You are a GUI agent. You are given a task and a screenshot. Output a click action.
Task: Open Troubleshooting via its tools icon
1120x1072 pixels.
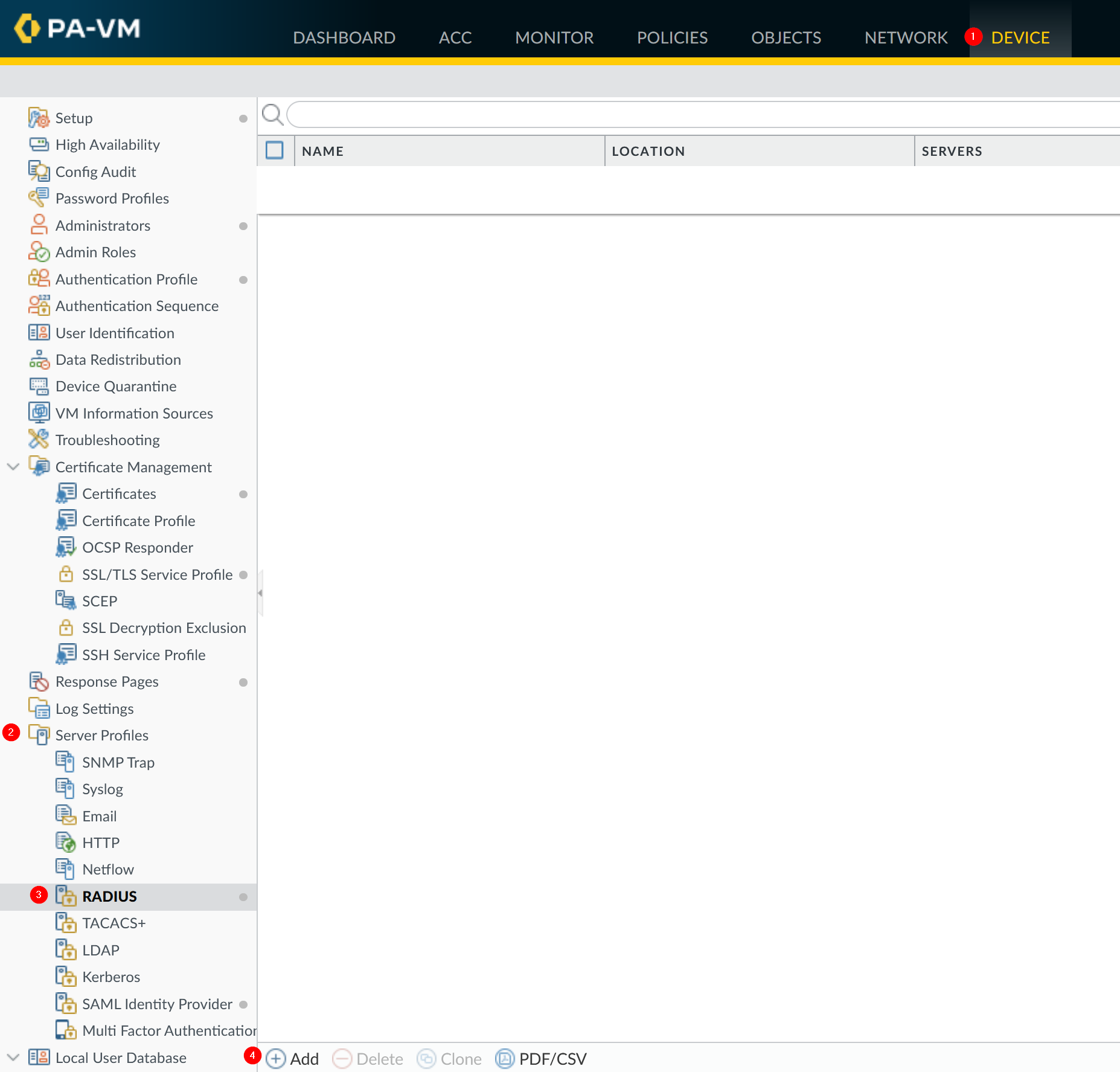[x=39, y=440]
